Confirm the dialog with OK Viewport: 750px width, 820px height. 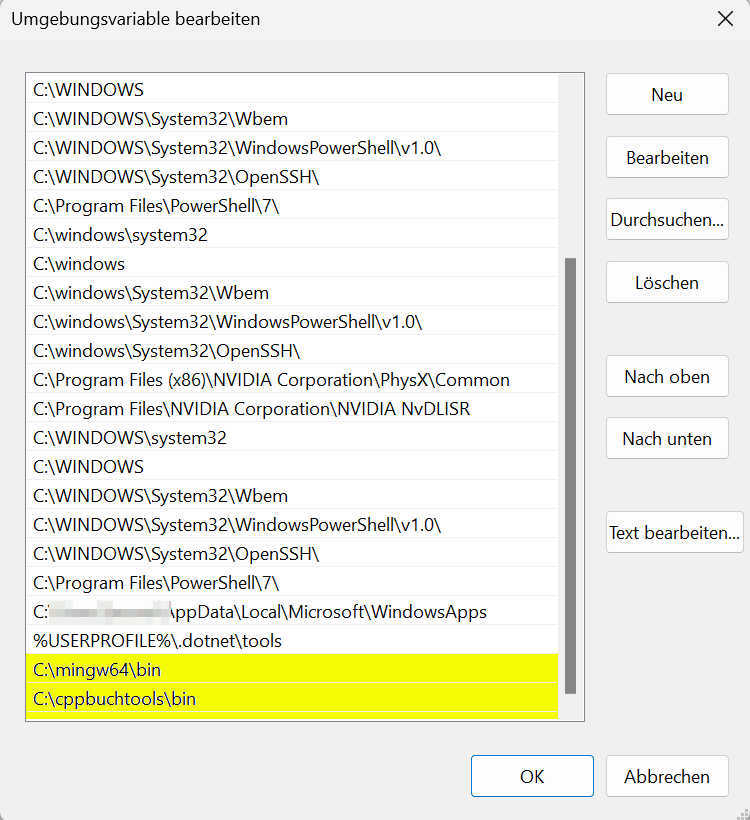532,776
